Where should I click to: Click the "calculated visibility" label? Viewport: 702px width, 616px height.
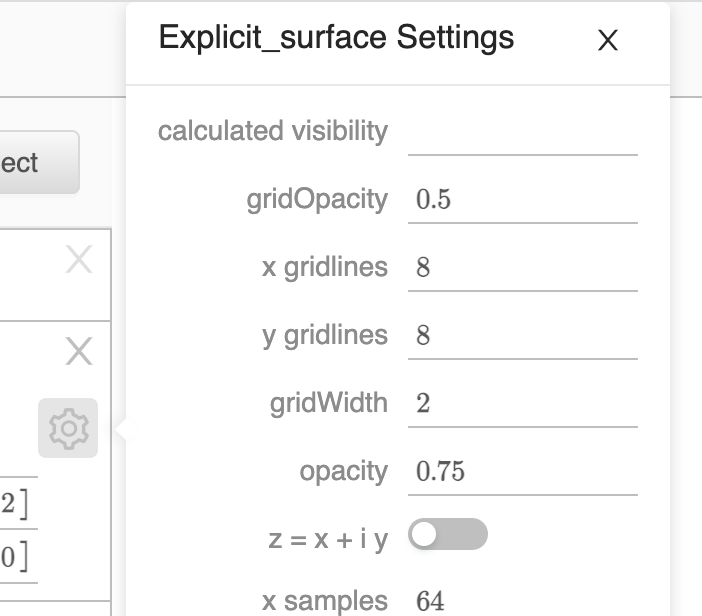pyautogui.click(x=272, y=131)
